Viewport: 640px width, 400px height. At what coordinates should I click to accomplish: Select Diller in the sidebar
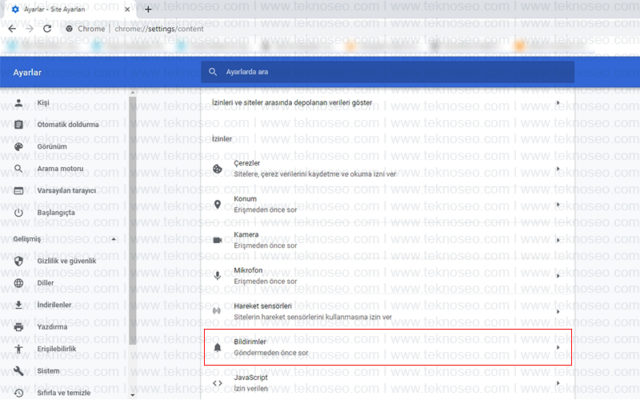[x=45, y=283]
